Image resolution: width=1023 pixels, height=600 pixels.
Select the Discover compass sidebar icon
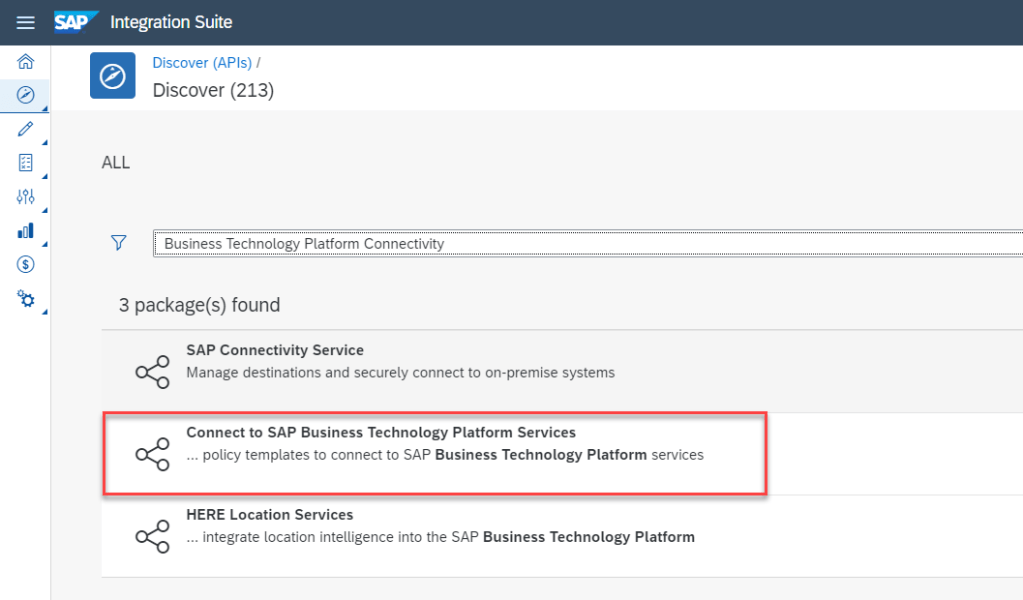(x=26, y=95)
